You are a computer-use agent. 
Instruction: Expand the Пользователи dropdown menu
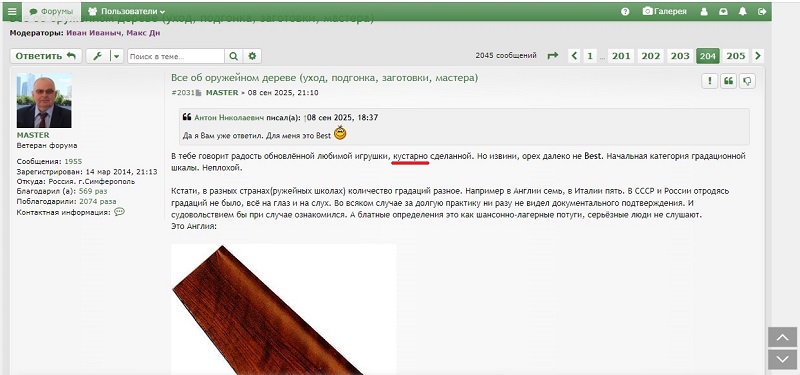point(126,11)
